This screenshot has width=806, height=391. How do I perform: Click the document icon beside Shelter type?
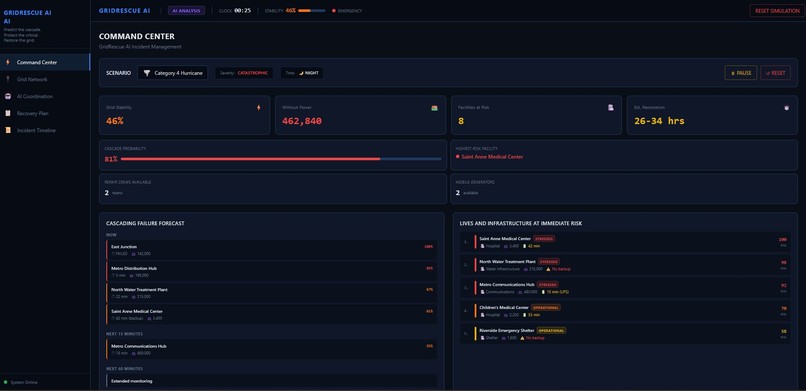[482, 338]
